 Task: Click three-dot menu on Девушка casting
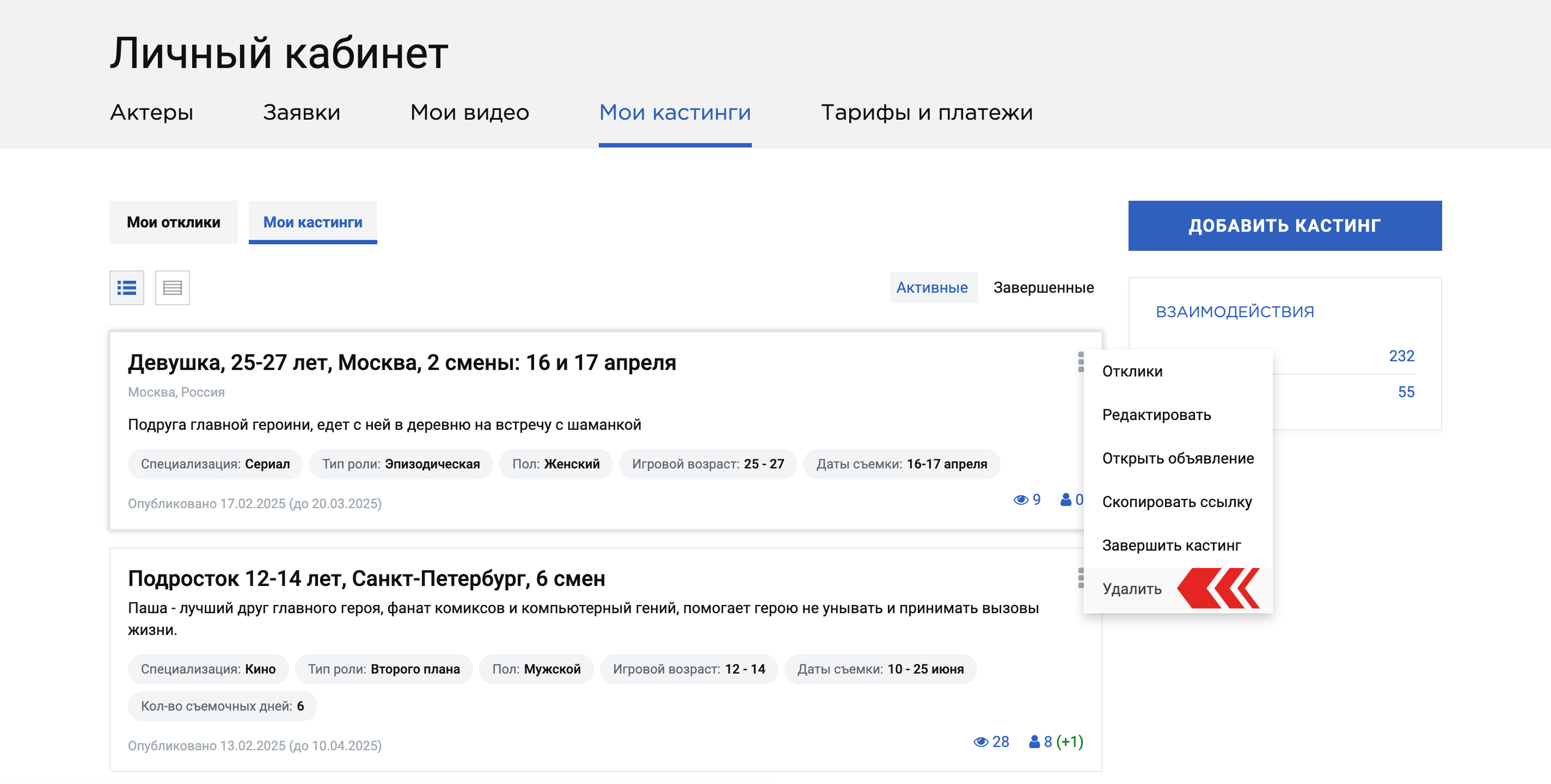[x=1080, y=362]
